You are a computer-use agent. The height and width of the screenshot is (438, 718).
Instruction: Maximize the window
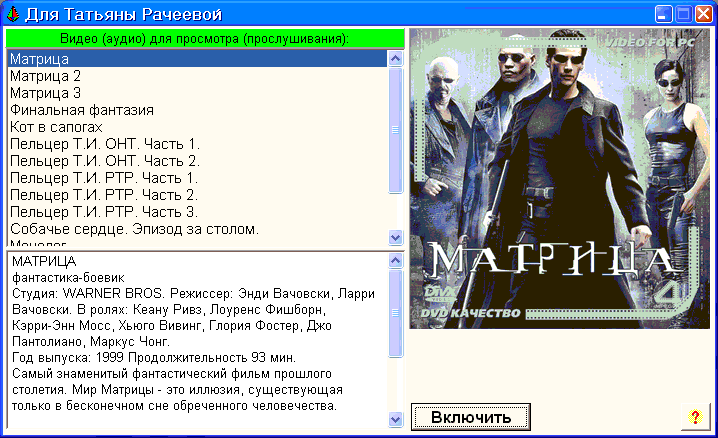(x=683, y=14)
